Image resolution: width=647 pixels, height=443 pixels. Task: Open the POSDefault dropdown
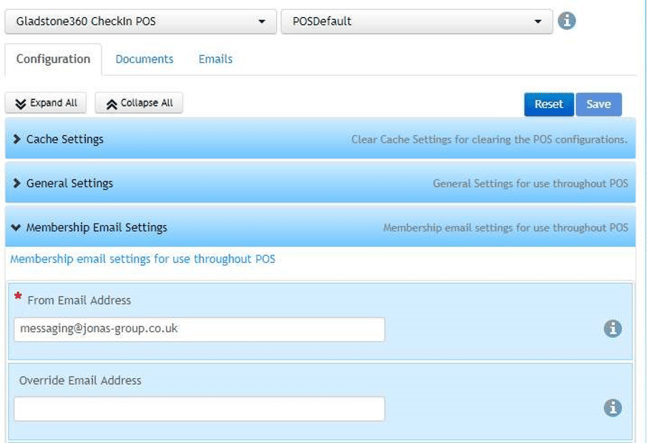point(417,21)
